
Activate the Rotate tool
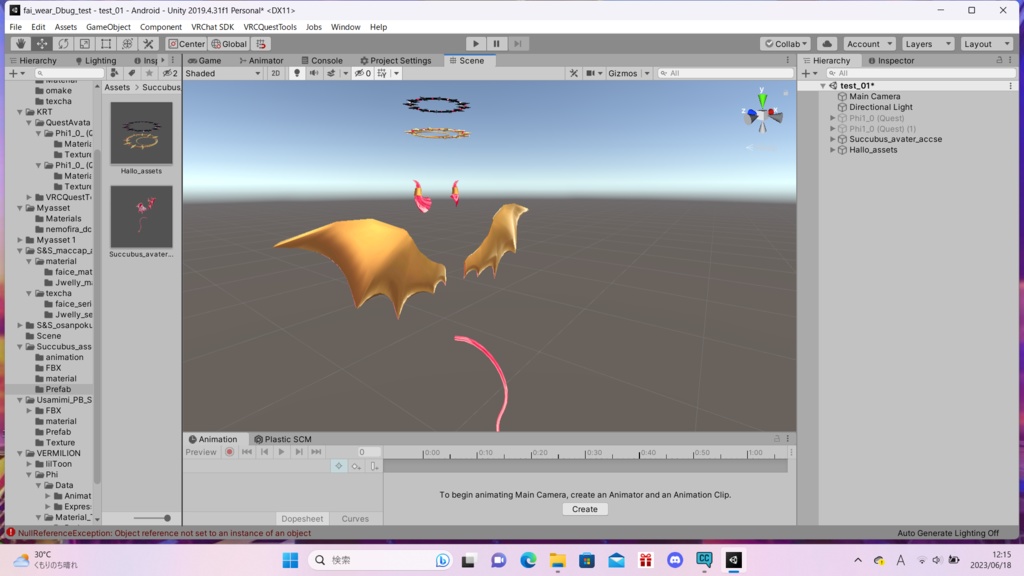tap(64, 44)
